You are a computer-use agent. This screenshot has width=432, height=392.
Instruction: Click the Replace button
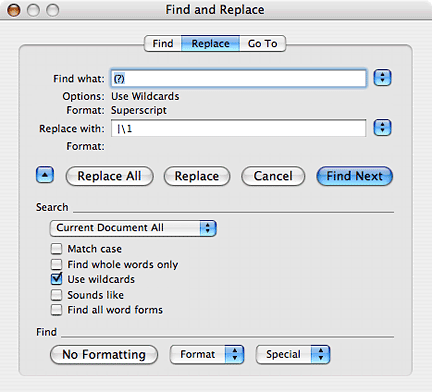point(197,176)
